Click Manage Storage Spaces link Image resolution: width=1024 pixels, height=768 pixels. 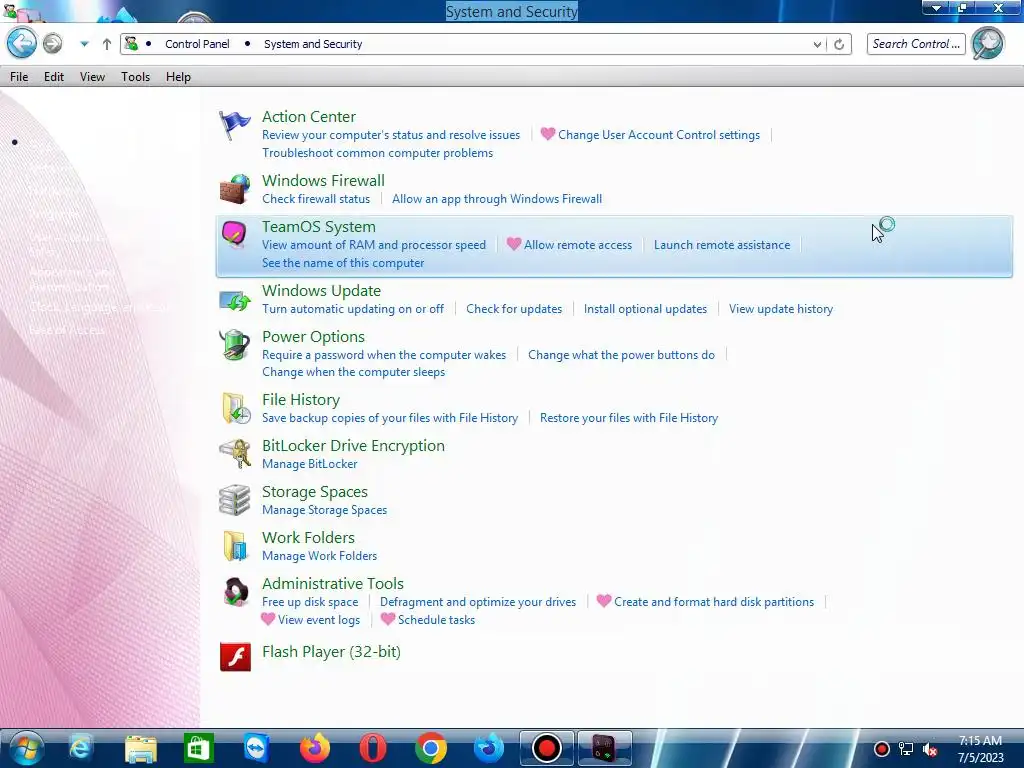(x=325, y=510)
